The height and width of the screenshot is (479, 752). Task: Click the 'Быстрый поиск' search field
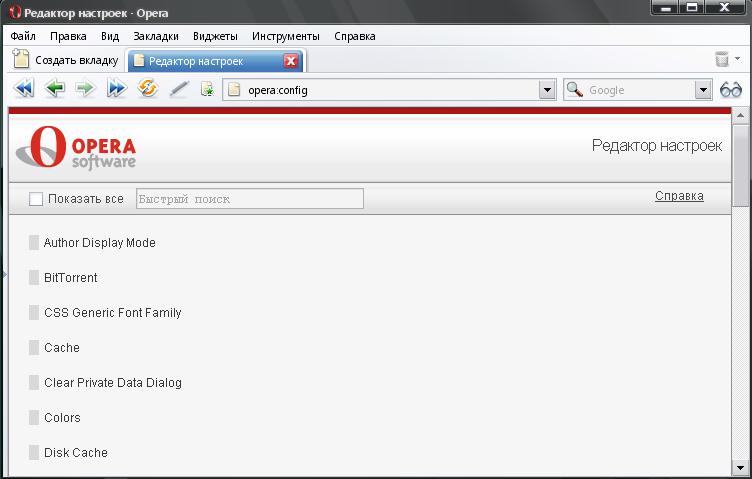[x=250, y=199]
